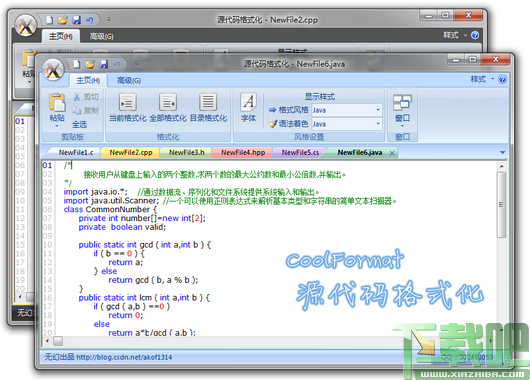Click the save disk icon in NewFile6.java toolbar

pos(103,64)
